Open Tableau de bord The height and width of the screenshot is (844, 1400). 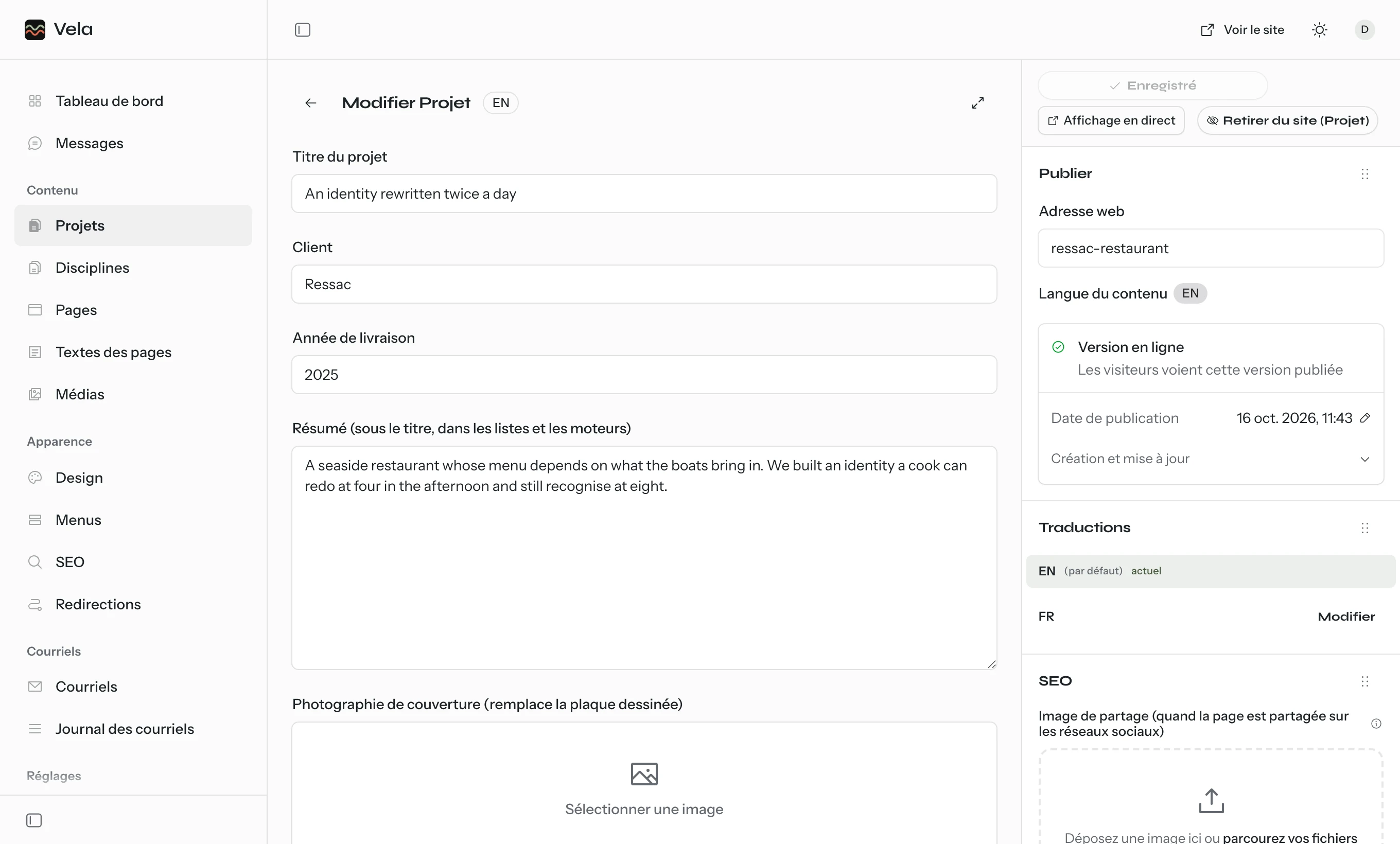[133, 101]
